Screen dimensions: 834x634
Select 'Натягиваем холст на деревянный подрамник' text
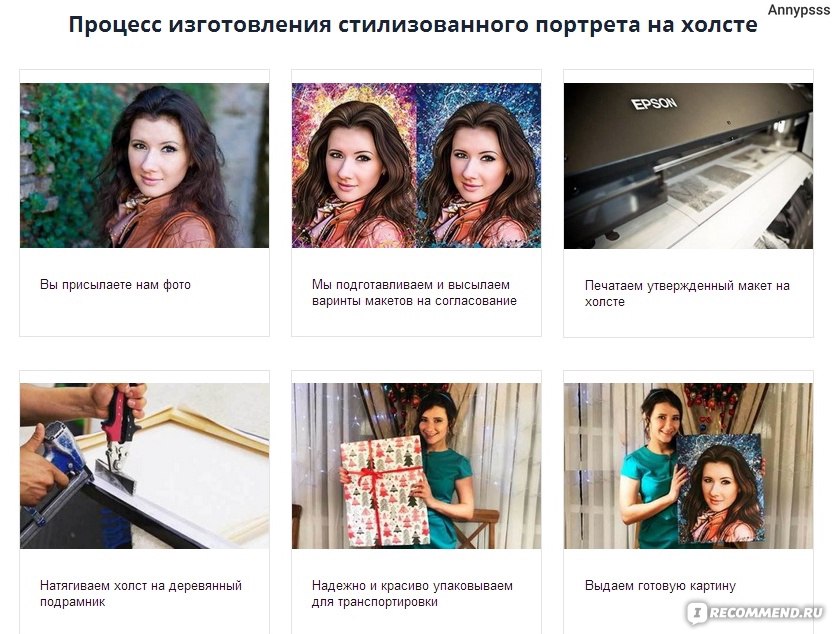[141, 594]
